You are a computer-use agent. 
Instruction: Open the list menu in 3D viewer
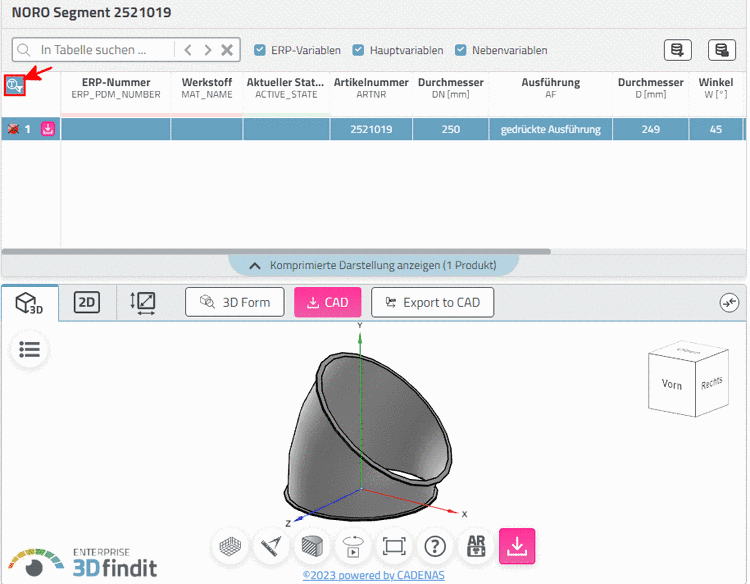pyautogui.click(x=29, y=350)
